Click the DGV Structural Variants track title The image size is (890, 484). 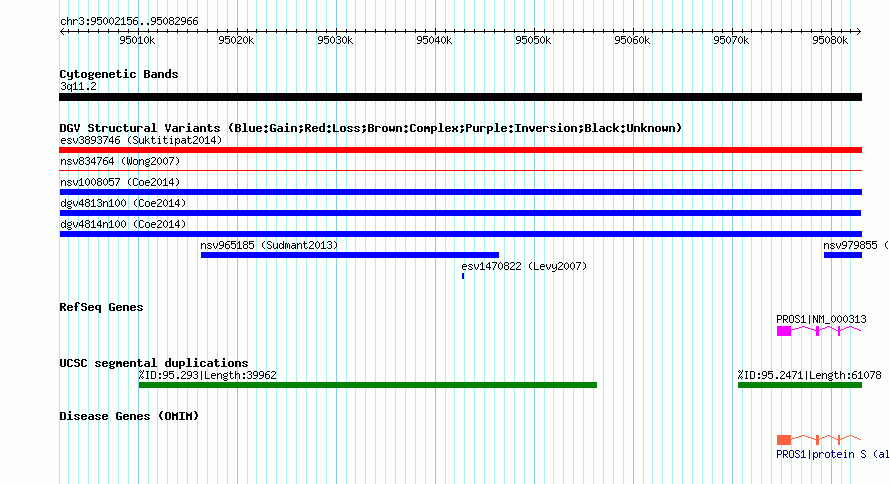370,128
